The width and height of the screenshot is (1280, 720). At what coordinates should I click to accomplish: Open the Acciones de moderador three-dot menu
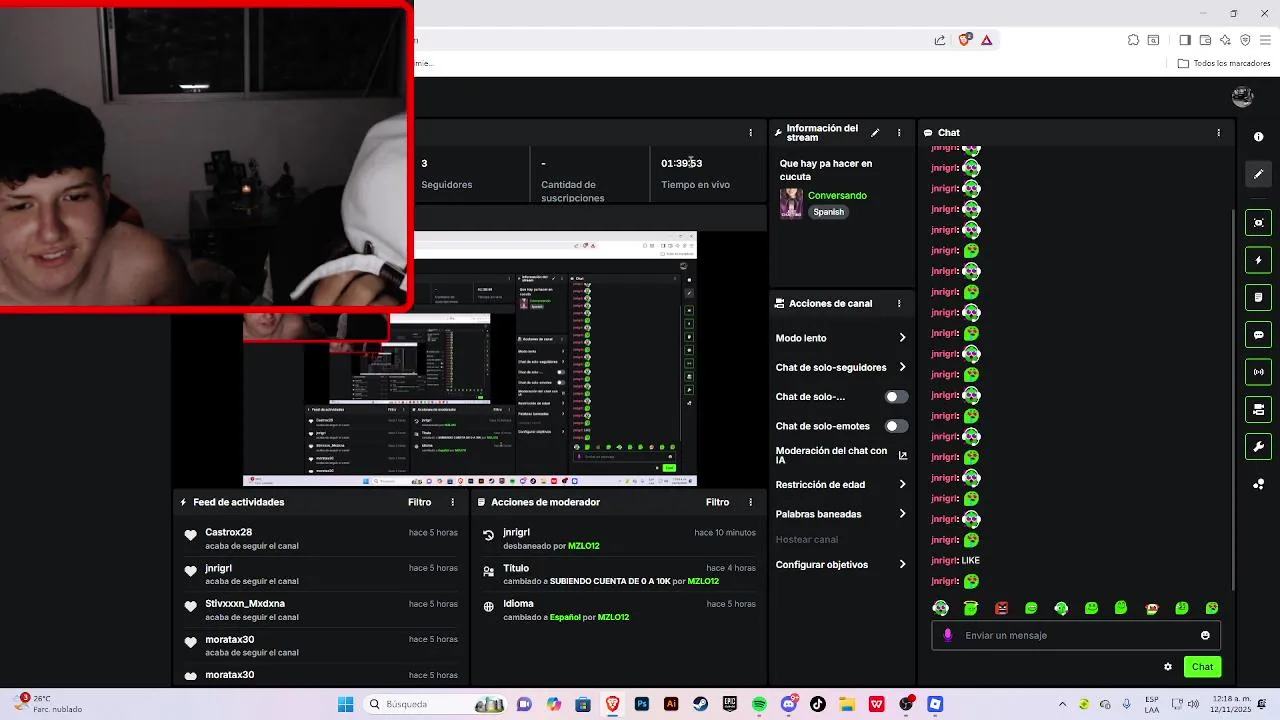[750, 502]
